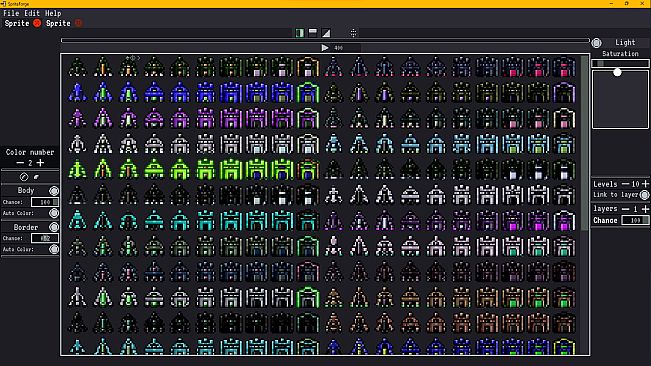Toggle Auto Color under Body
Screen dimensions: 651x366
pyautogui.click(x=54, y=213)
